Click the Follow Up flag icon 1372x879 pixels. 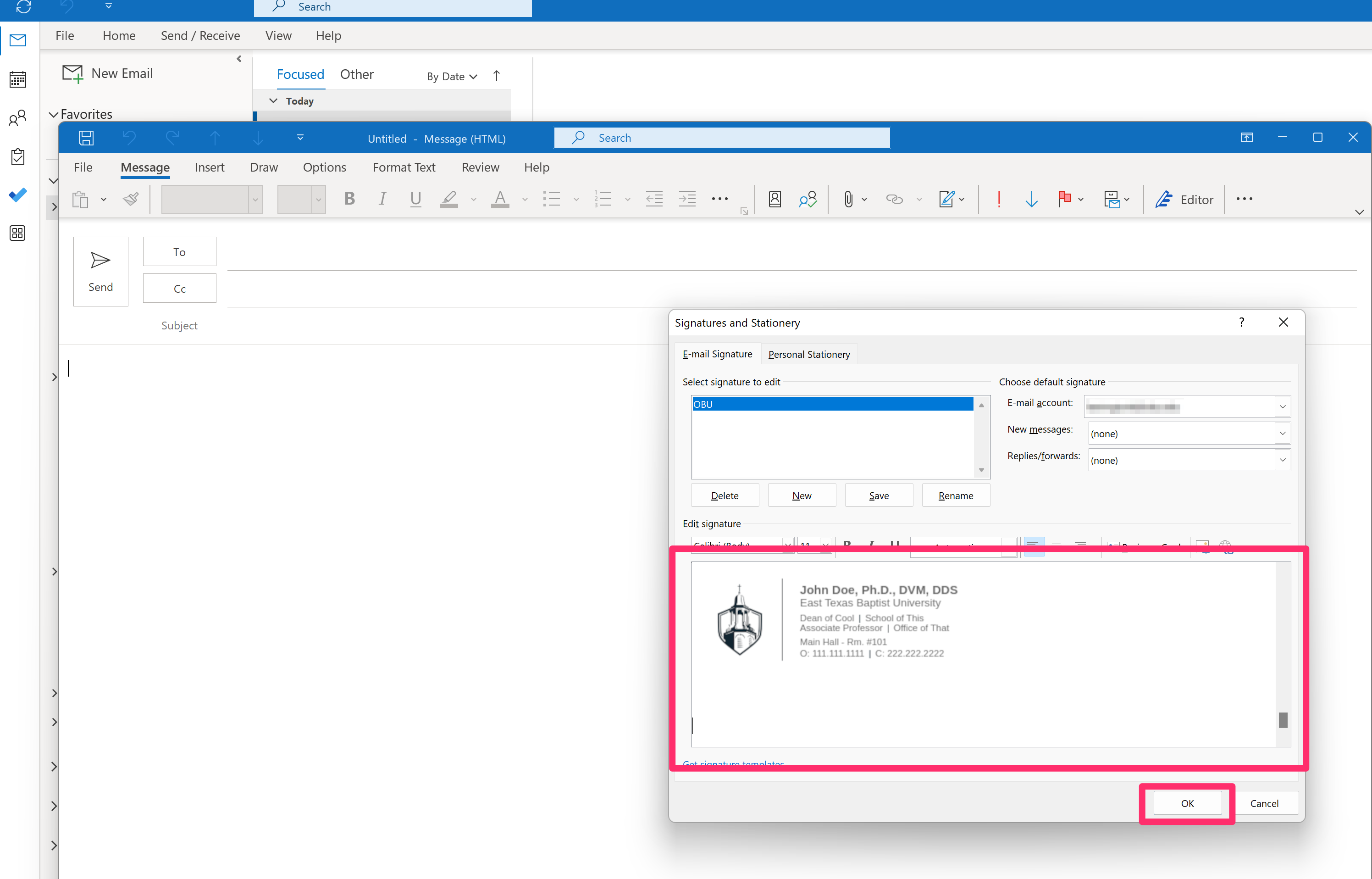coord(1064,199)
